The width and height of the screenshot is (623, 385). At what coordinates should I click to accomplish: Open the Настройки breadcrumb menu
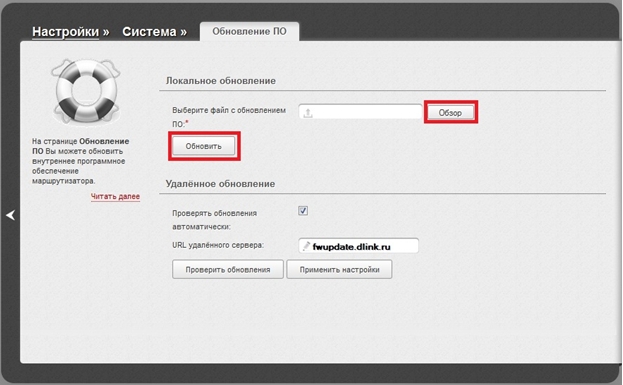coord(66,32)
